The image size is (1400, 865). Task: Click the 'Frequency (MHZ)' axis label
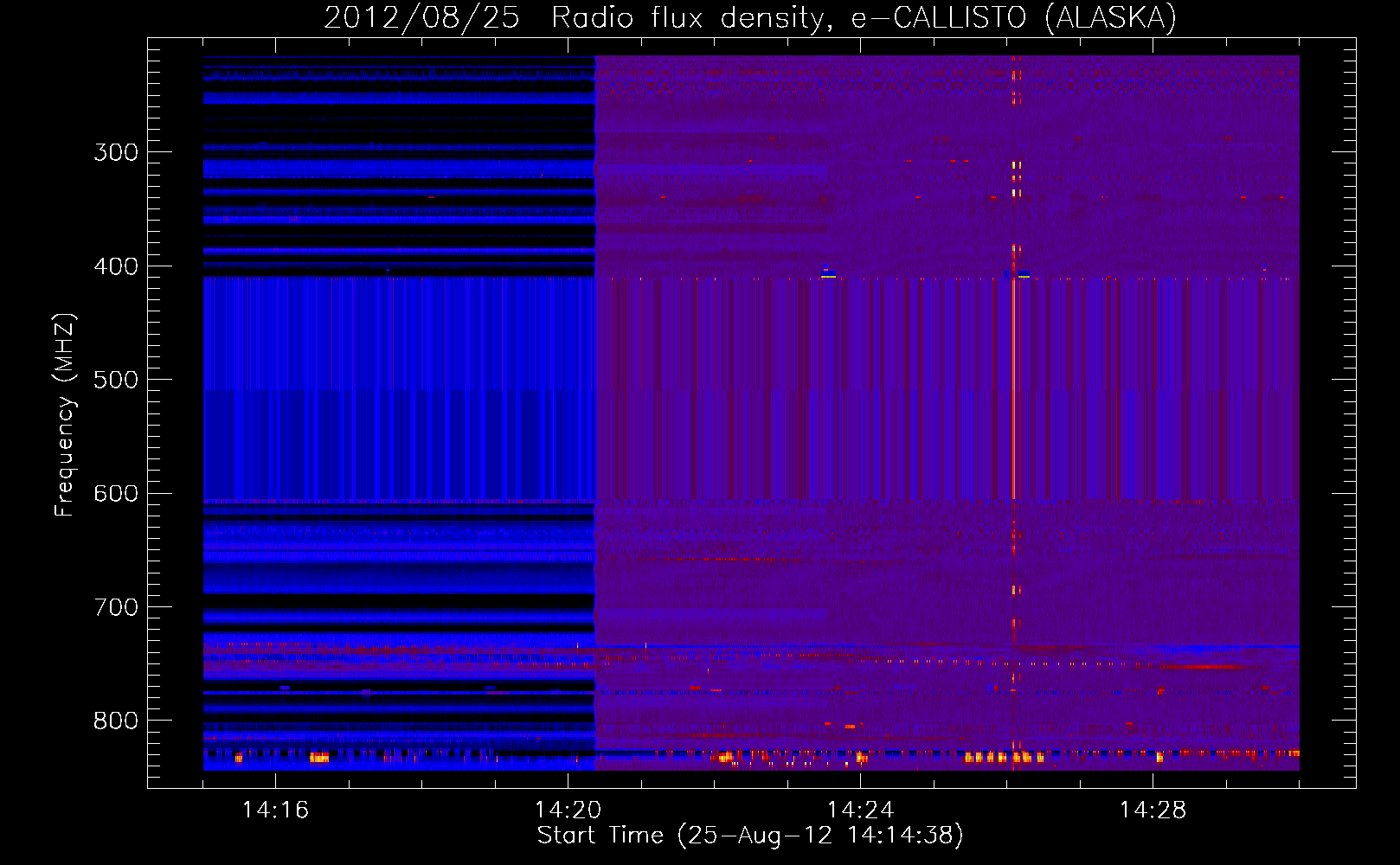(66, 415)
